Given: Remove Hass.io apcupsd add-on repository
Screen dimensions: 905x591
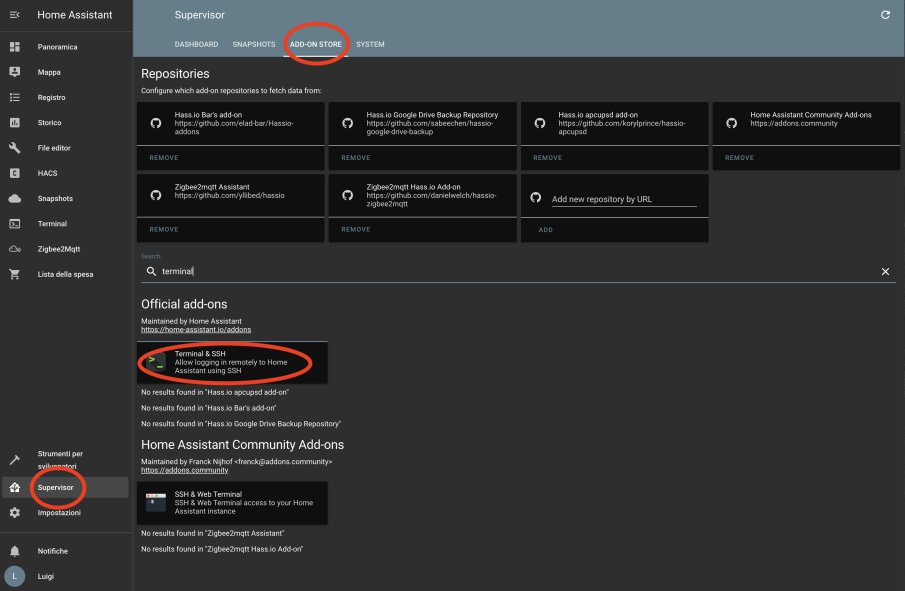Looking at the screenshot, I should pos(548,158).
